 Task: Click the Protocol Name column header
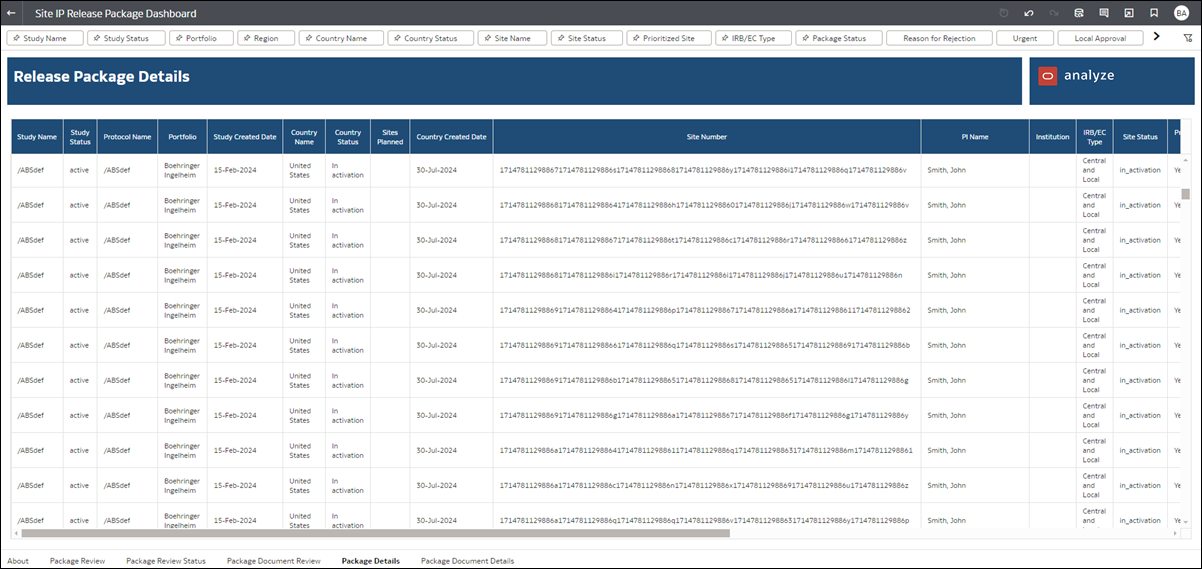(128, 137)
